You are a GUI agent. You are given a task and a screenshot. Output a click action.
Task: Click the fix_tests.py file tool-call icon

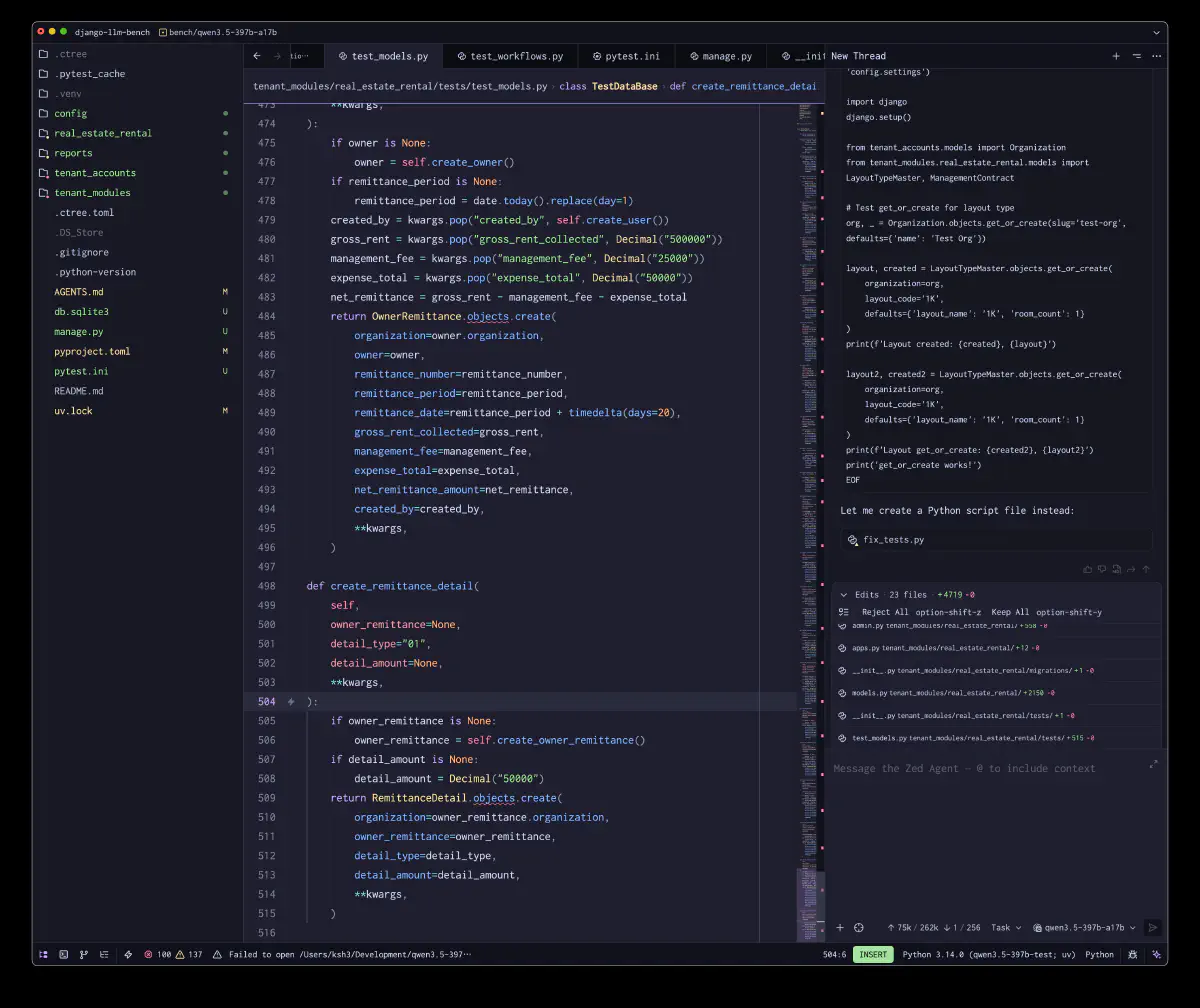(852, 540)
